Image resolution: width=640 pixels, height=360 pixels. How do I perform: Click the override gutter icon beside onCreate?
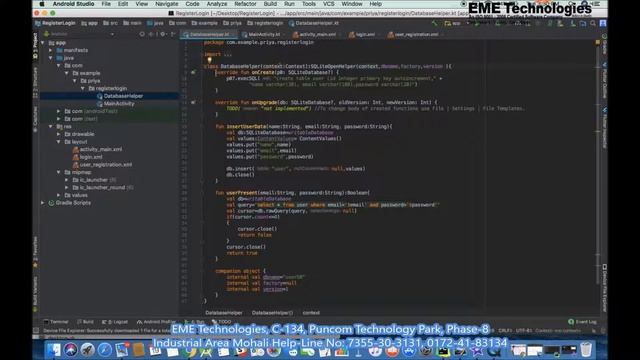click(193, 72)
